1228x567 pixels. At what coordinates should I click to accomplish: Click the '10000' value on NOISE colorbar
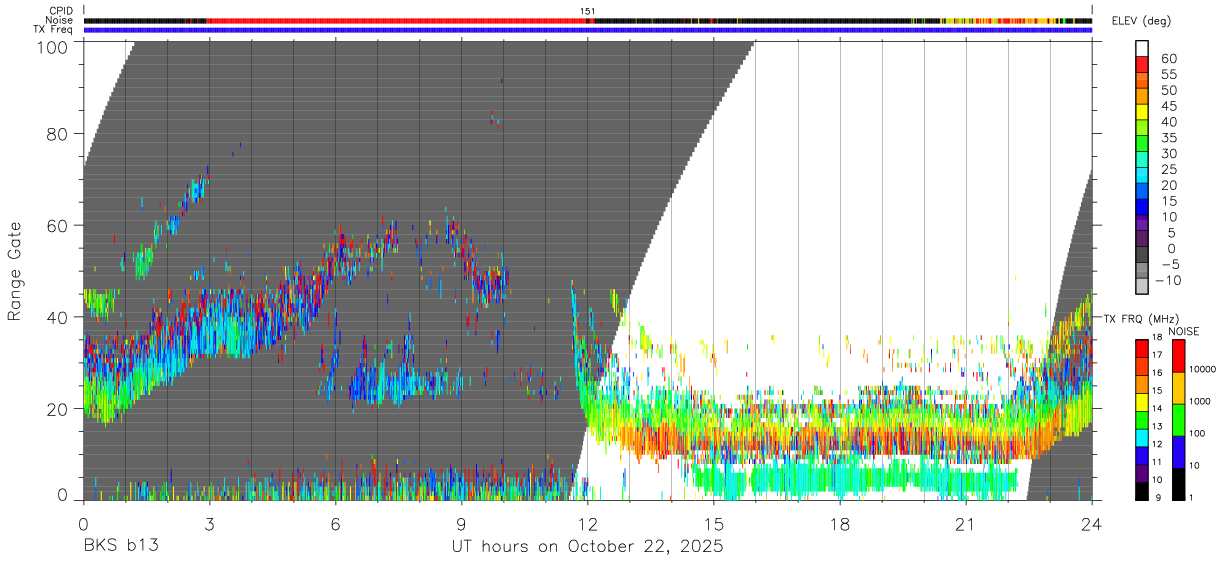coord(1204,370)
